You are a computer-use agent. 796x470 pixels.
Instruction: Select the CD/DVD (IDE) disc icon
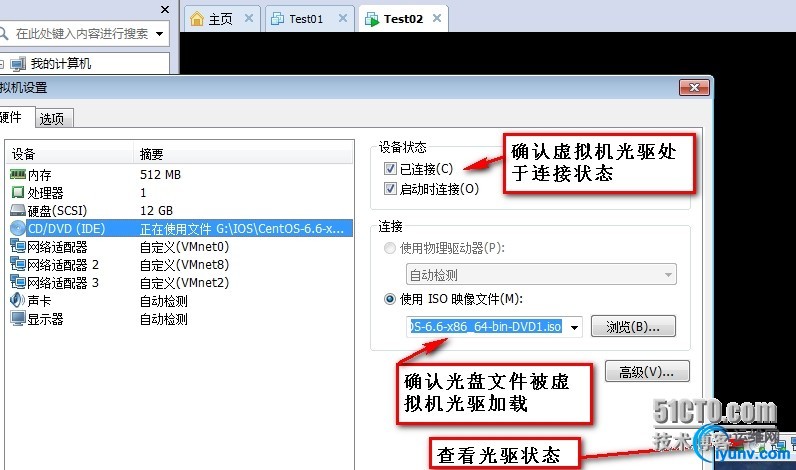[18, 228]
